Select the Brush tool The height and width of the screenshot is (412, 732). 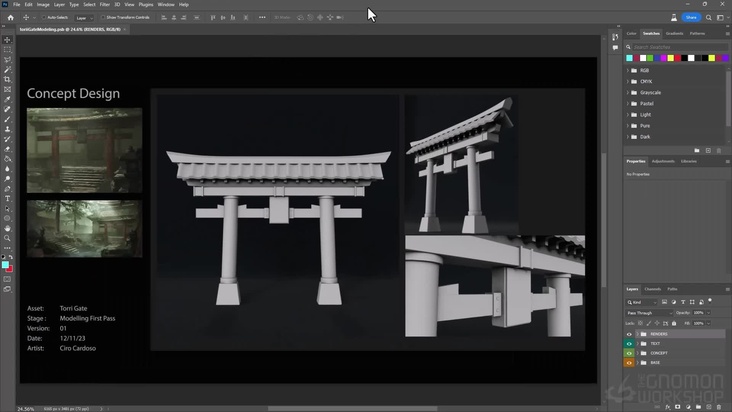click(7, 119)
